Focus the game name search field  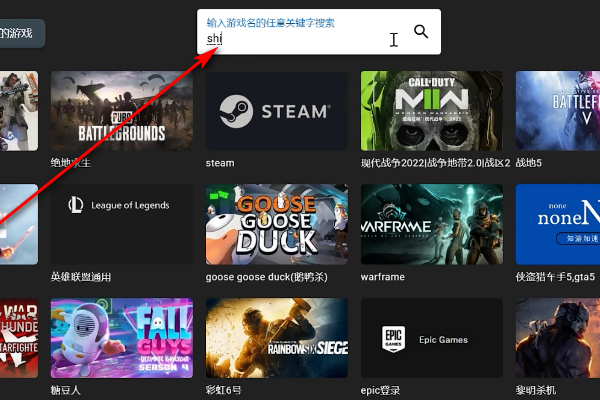(319, 32)
